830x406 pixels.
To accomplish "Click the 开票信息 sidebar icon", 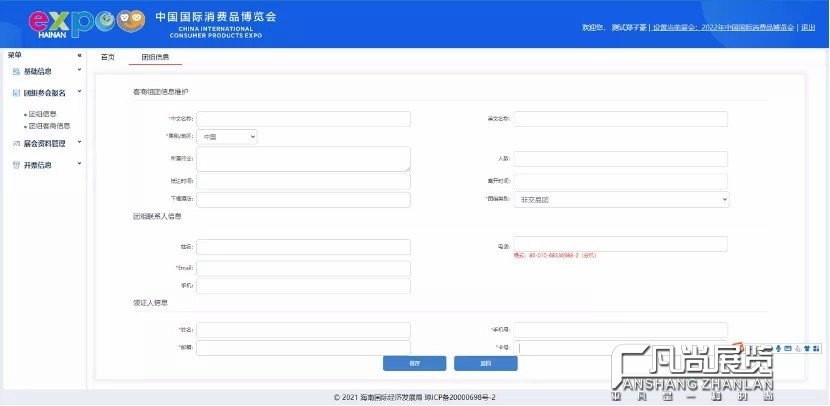I will (x=15, y=165).
